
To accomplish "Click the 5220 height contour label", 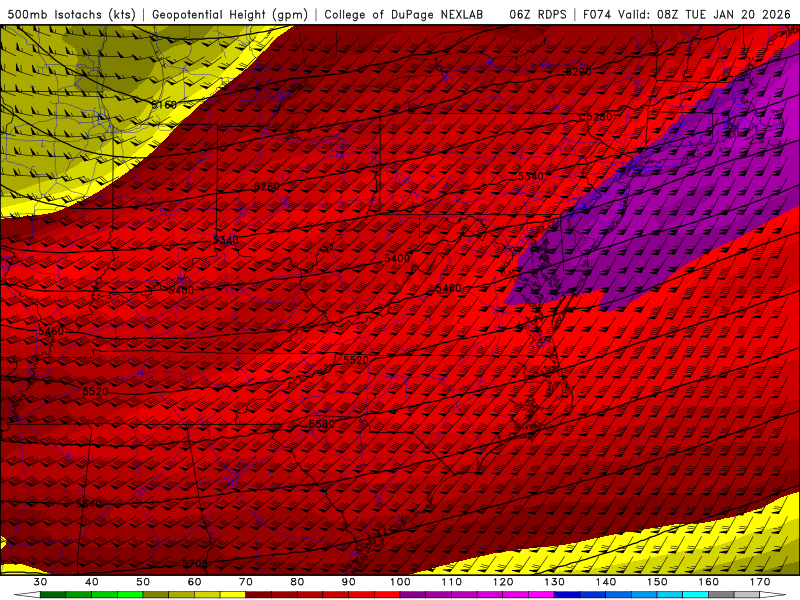I will (x=579, y=71).
